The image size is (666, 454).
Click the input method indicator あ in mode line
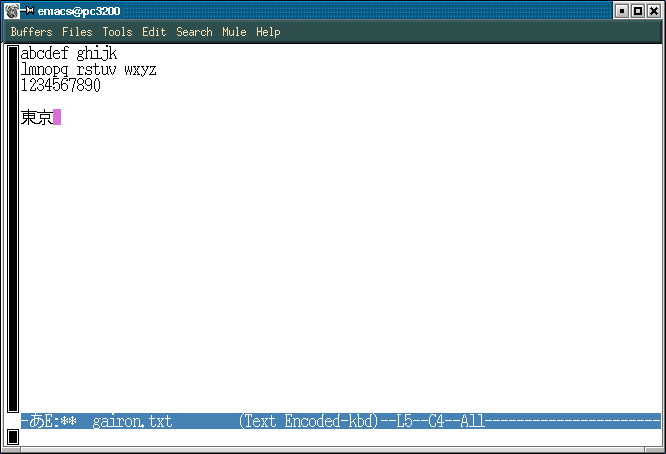click(37, 421)
